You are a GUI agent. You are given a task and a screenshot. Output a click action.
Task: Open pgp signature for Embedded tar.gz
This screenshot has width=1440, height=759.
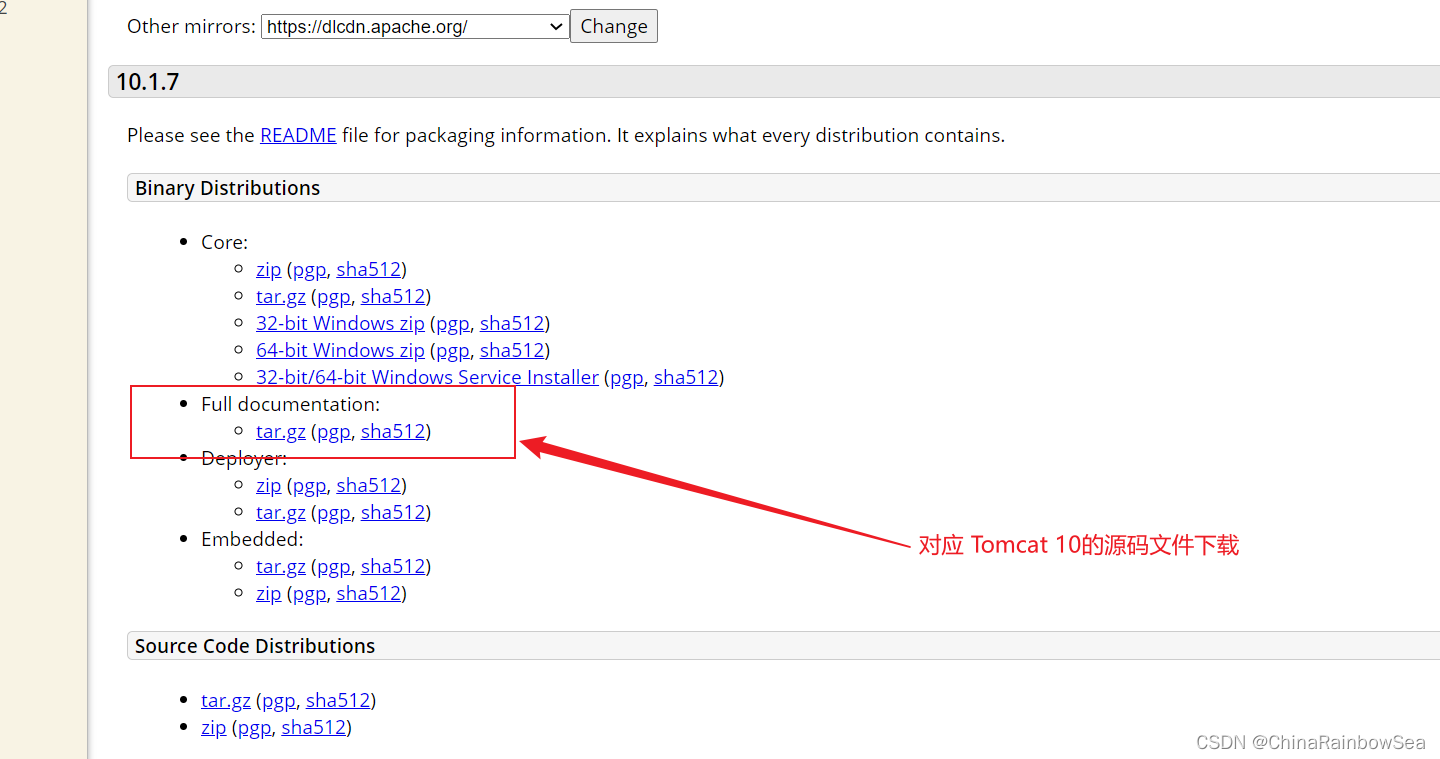(x=334, y=566)
